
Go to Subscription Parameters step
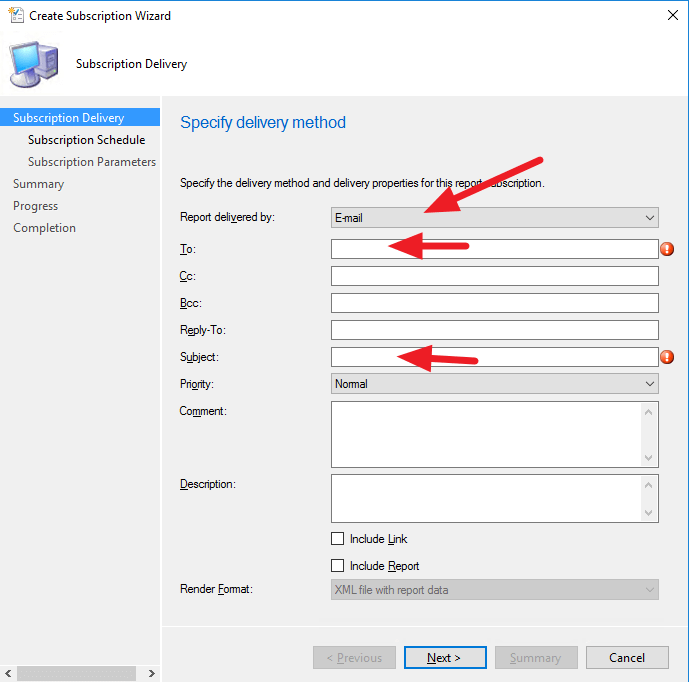92,162
